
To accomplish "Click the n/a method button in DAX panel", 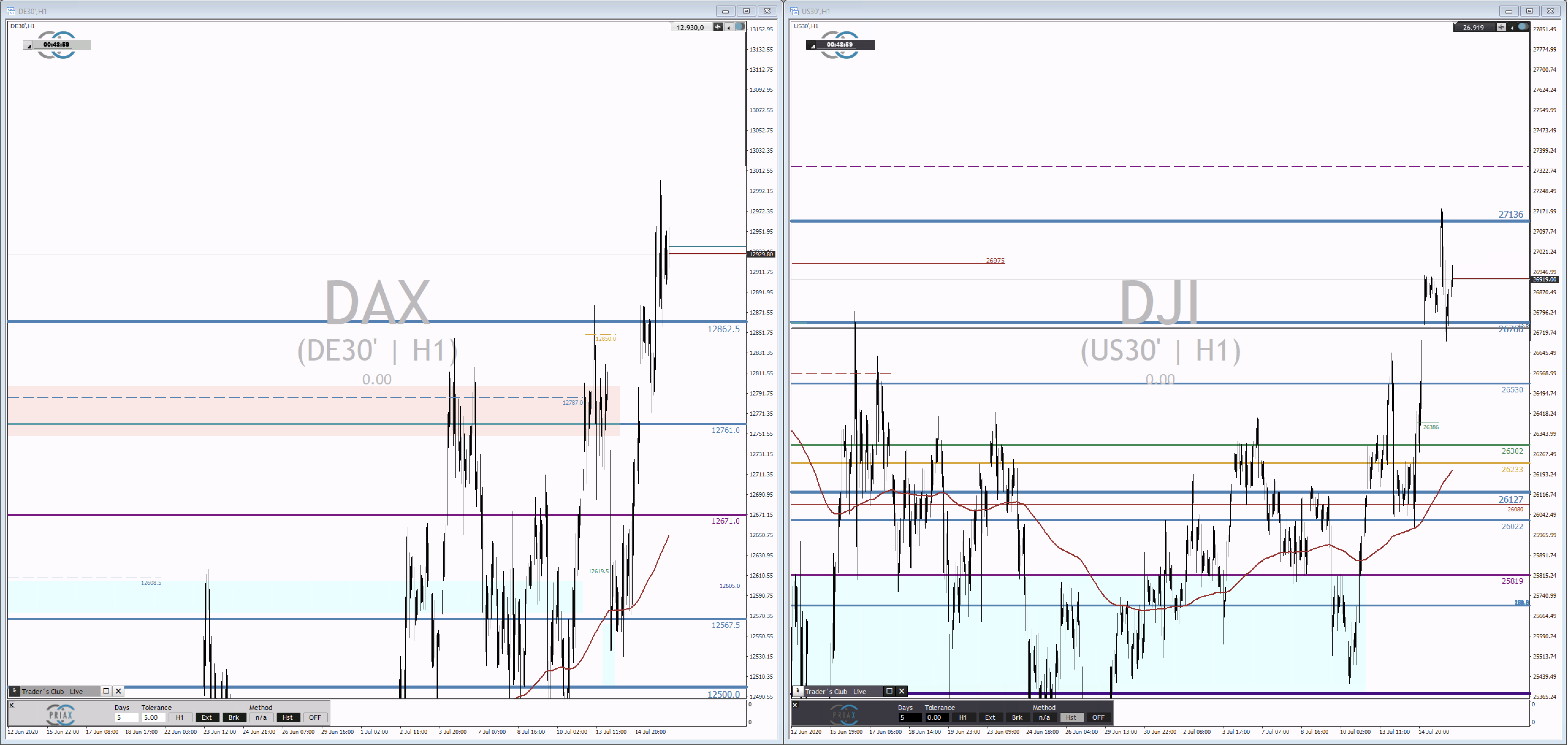I will tap(261, 718).
